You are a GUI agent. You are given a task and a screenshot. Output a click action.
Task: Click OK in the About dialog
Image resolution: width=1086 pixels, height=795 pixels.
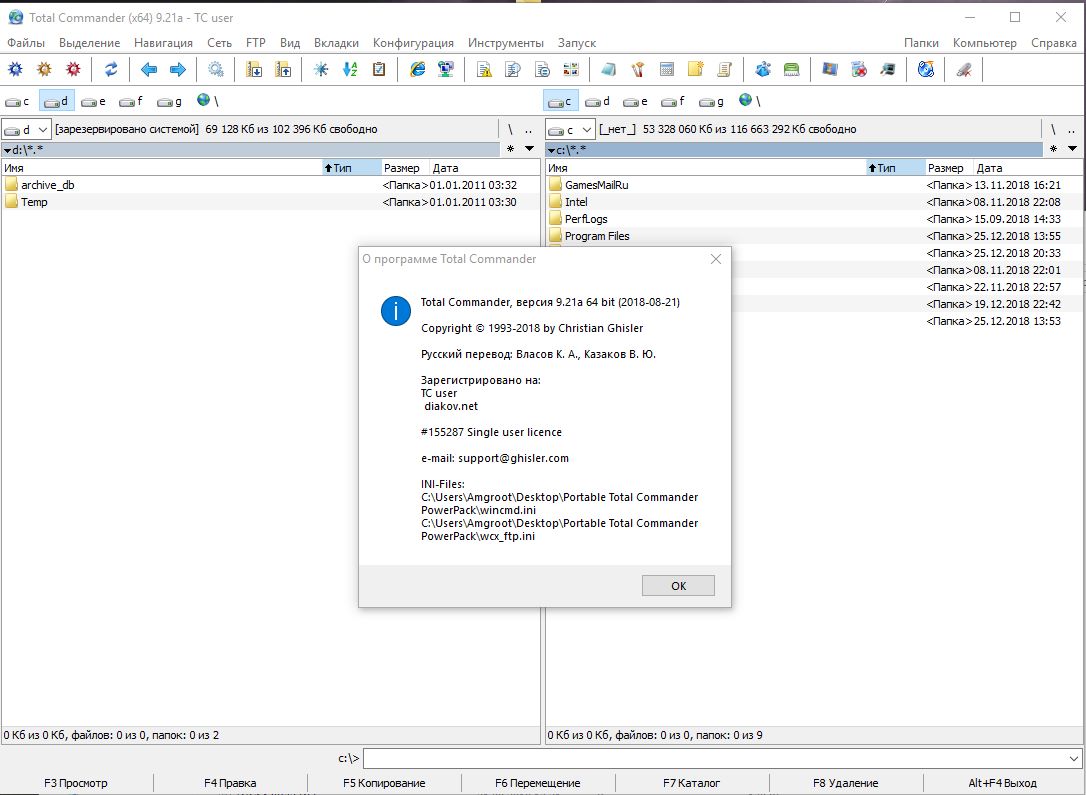(678, 586)
